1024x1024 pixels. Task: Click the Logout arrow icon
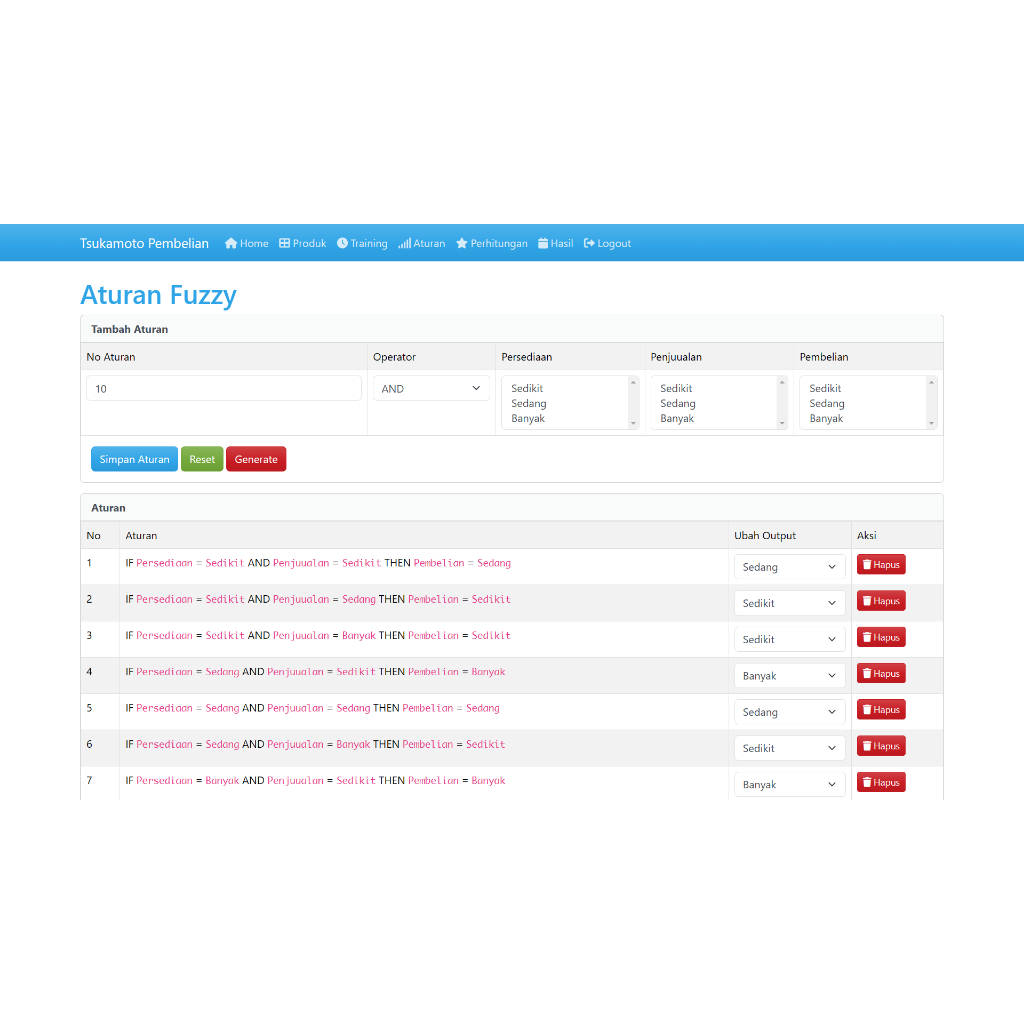[589, 243]
